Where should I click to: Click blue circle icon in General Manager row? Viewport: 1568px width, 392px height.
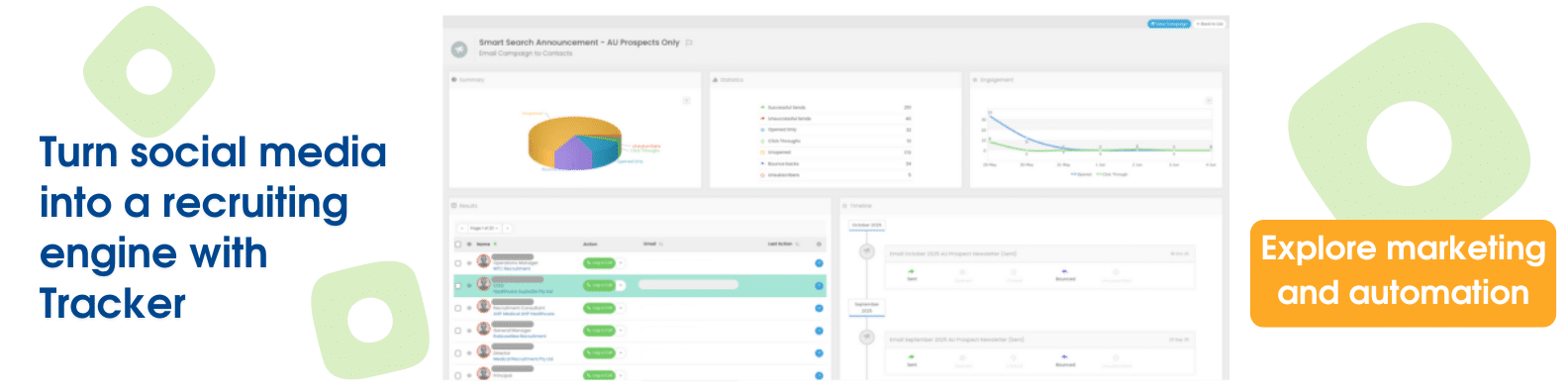pos(820,331)
